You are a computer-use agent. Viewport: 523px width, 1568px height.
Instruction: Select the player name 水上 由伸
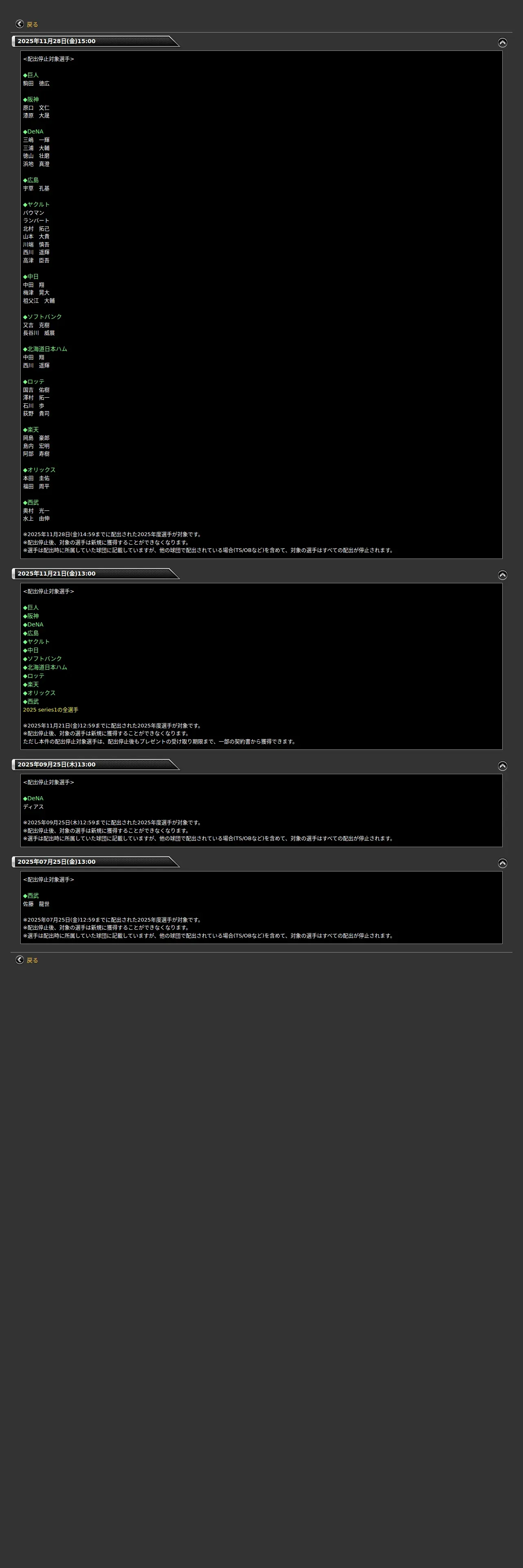(37, 519)
